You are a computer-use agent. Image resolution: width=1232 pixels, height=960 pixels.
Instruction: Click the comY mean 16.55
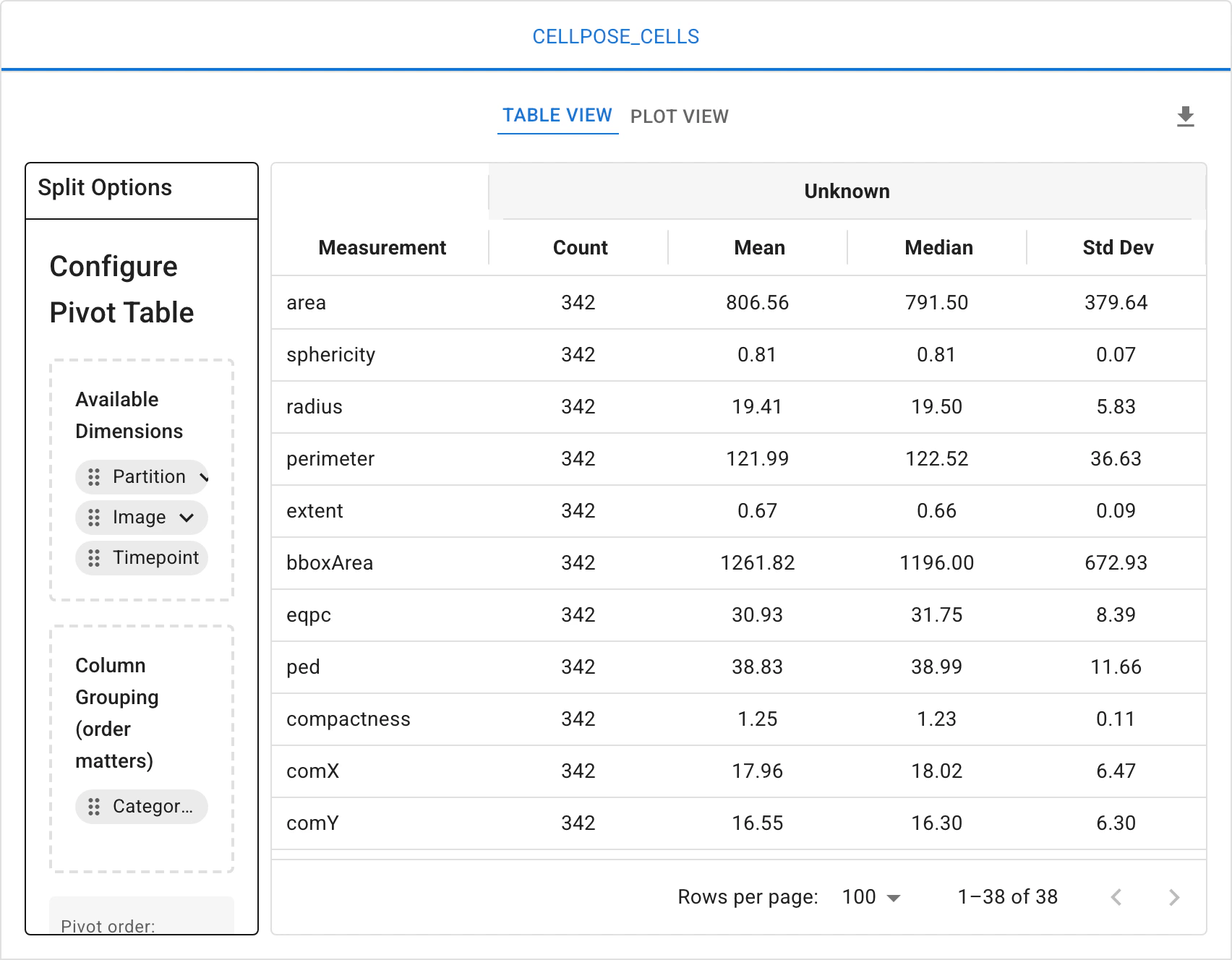758,823
